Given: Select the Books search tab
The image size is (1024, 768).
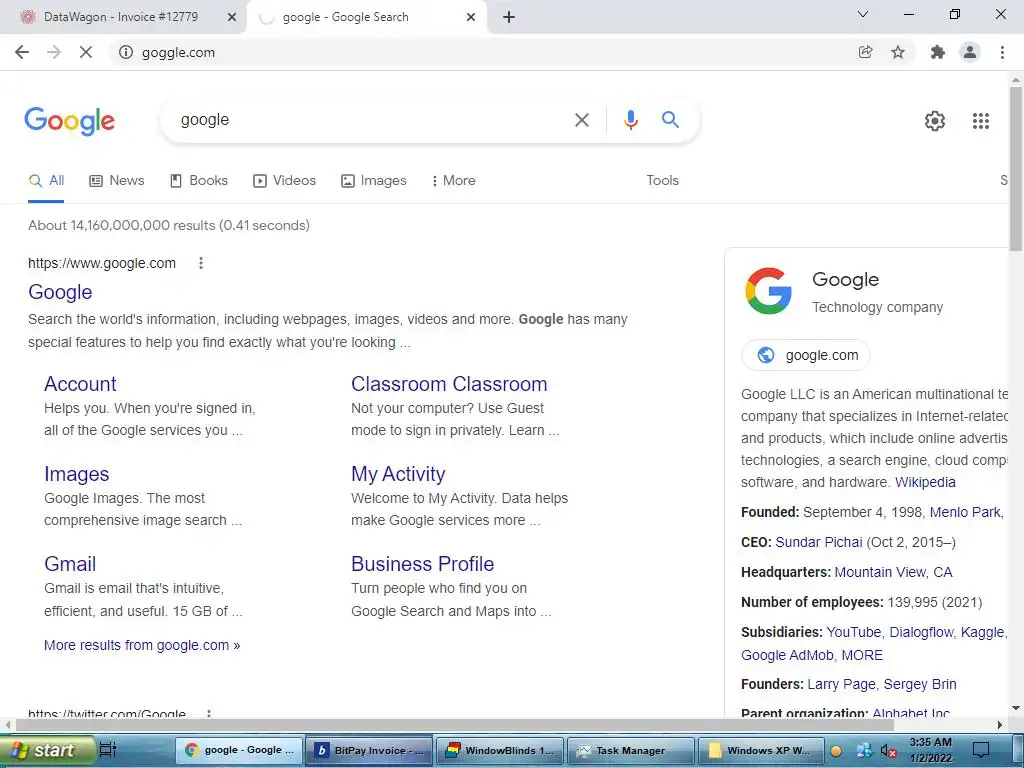Looking at the screenshot, I should pos(199,181).
